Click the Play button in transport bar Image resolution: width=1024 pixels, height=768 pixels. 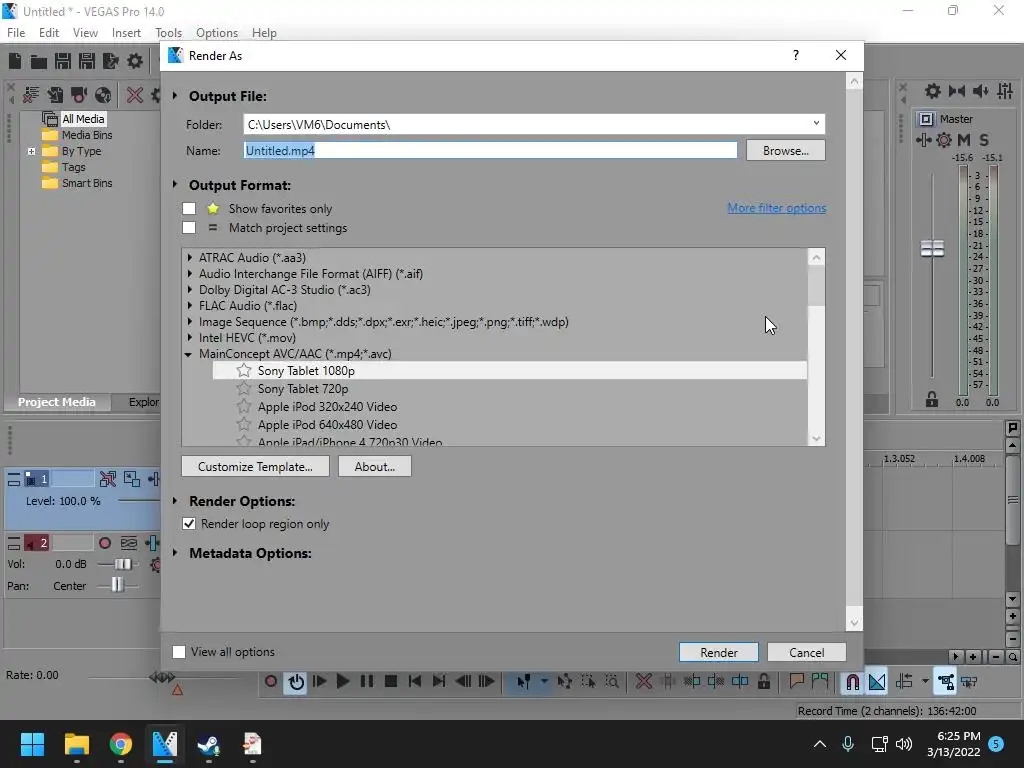click(x=343, y=681)
